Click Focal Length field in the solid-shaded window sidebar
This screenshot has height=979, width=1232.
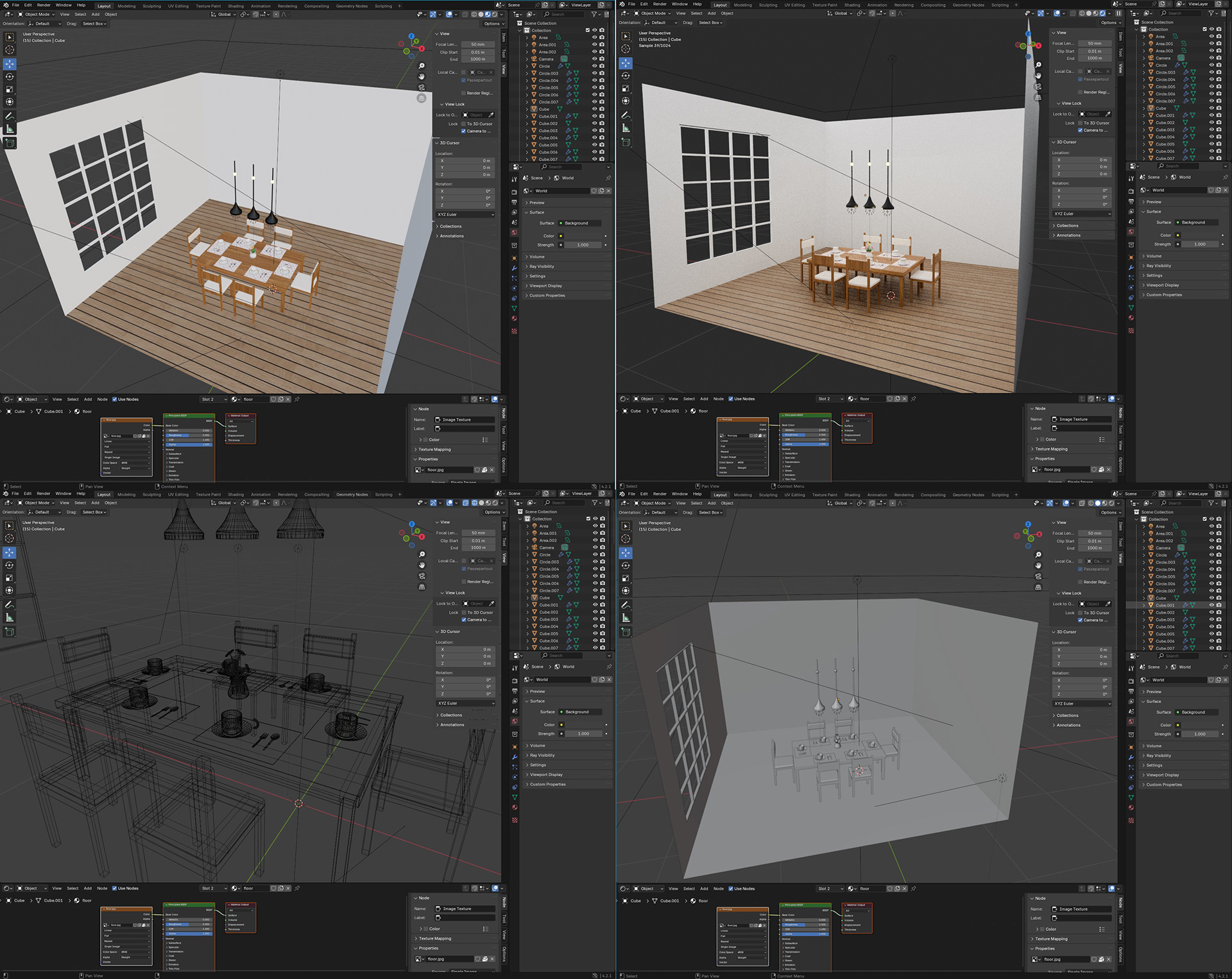1094,533
